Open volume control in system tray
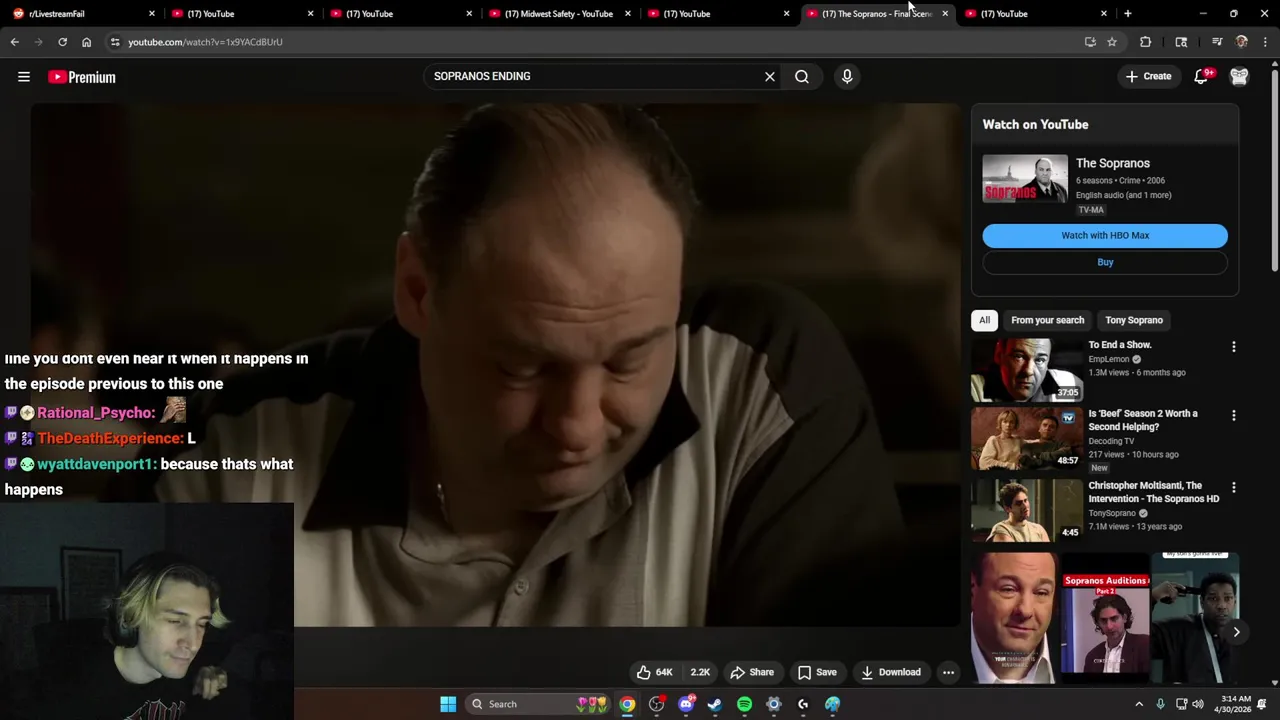The image size is (1280, 720). (1200, 704)
